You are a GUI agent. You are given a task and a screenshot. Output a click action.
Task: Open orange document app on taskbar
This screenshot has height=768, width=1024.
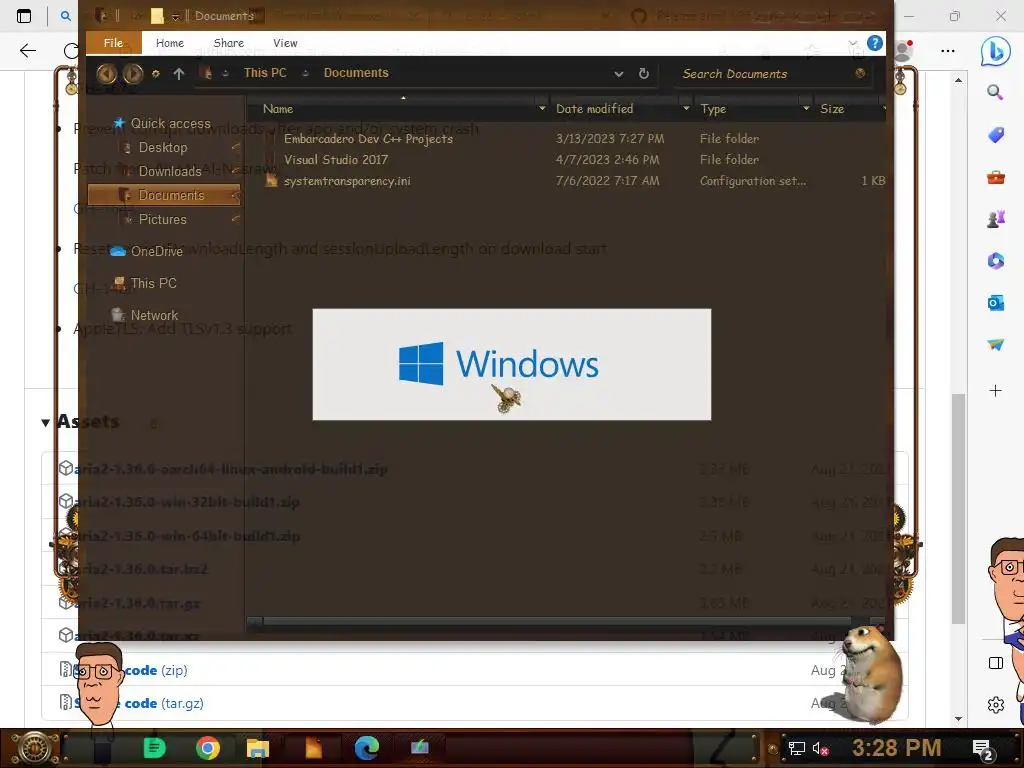pyautogui.click(x=313, y=748)
